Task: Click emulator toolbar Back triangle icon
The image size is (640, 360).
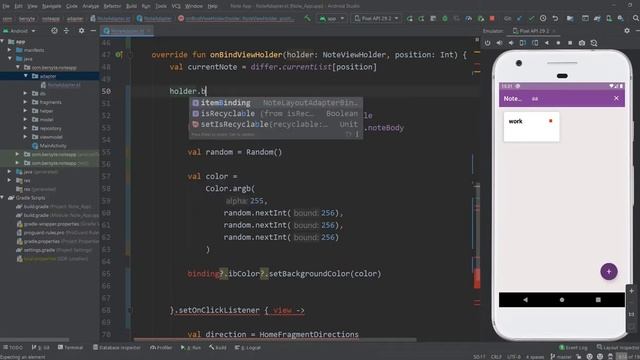Action: pyautogui.click(x=547, y=43)
